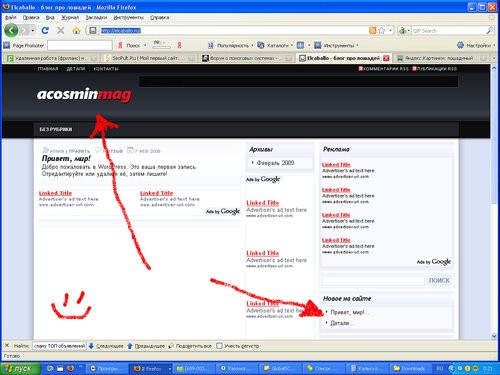This screenshot has width=500, height=375.
Task: Reload the page with the refresh icon
Action: (x=45, y=31)
